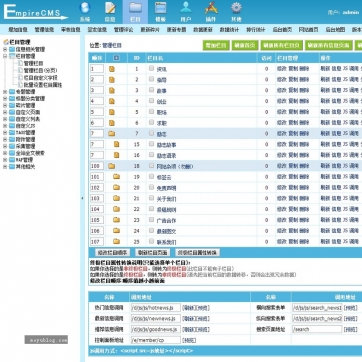Open 增加信息 in the submenu bar
This screenshot has height=362, width=362.
18,30
